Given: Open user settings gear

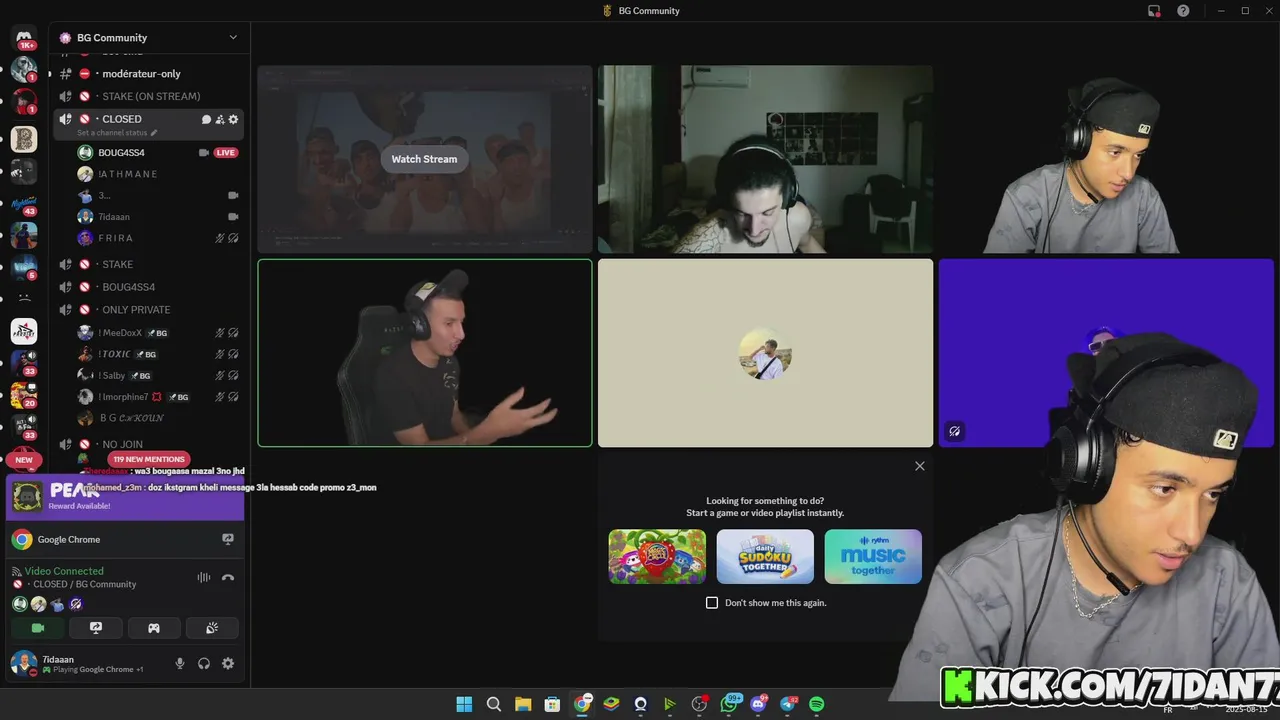Looking at the screenshot, I should tap(228, 663).
